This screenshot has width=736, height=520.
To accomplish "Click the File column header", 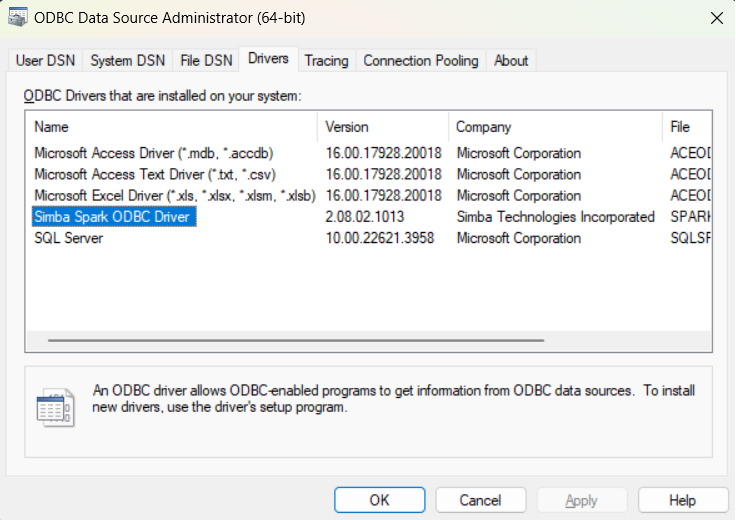I will coord(686,127).
